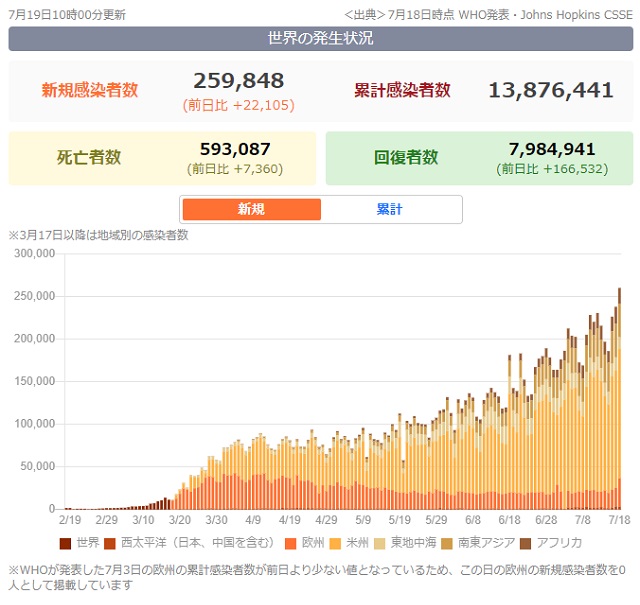Click the アフリカ legend color swatch
640x605 pixels.
pos(526,543)
